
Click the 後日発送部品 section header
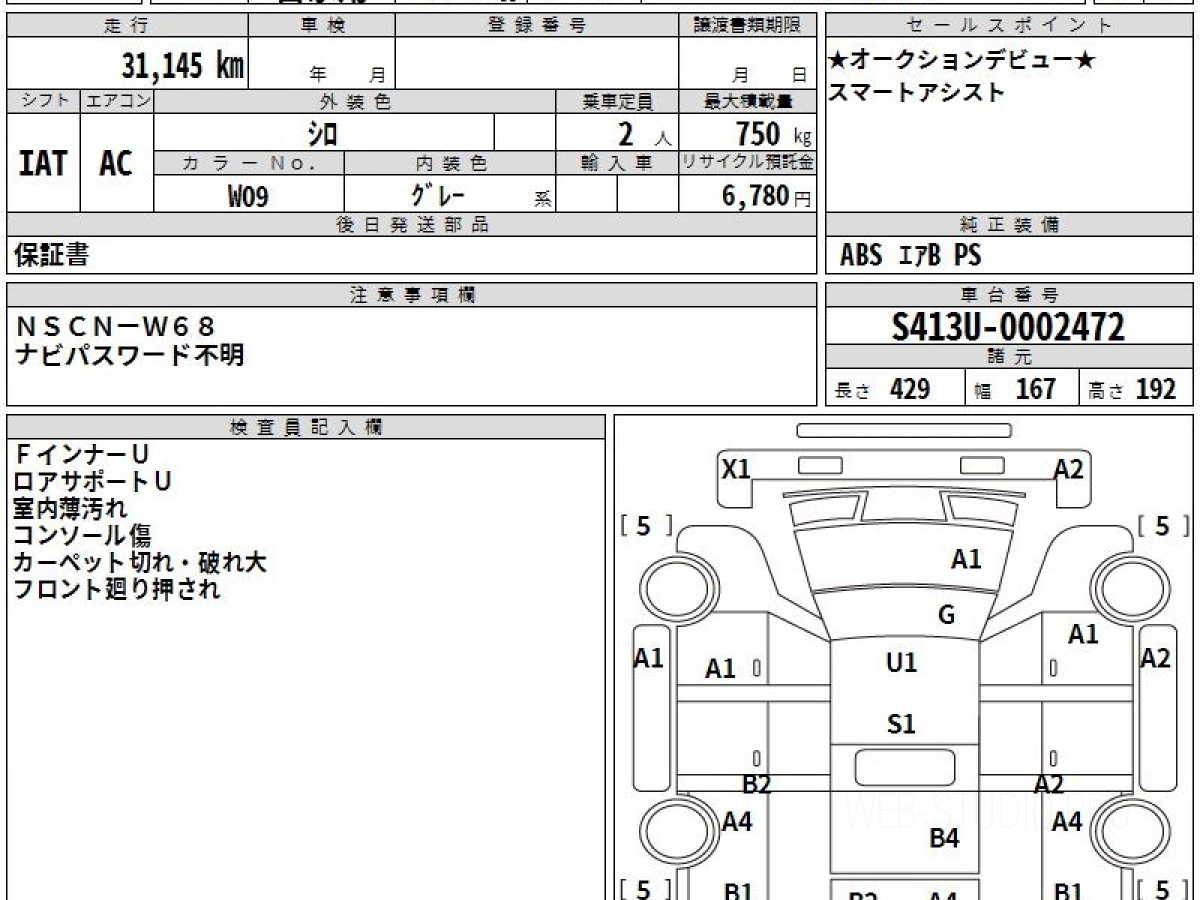(x=412, y=225)
